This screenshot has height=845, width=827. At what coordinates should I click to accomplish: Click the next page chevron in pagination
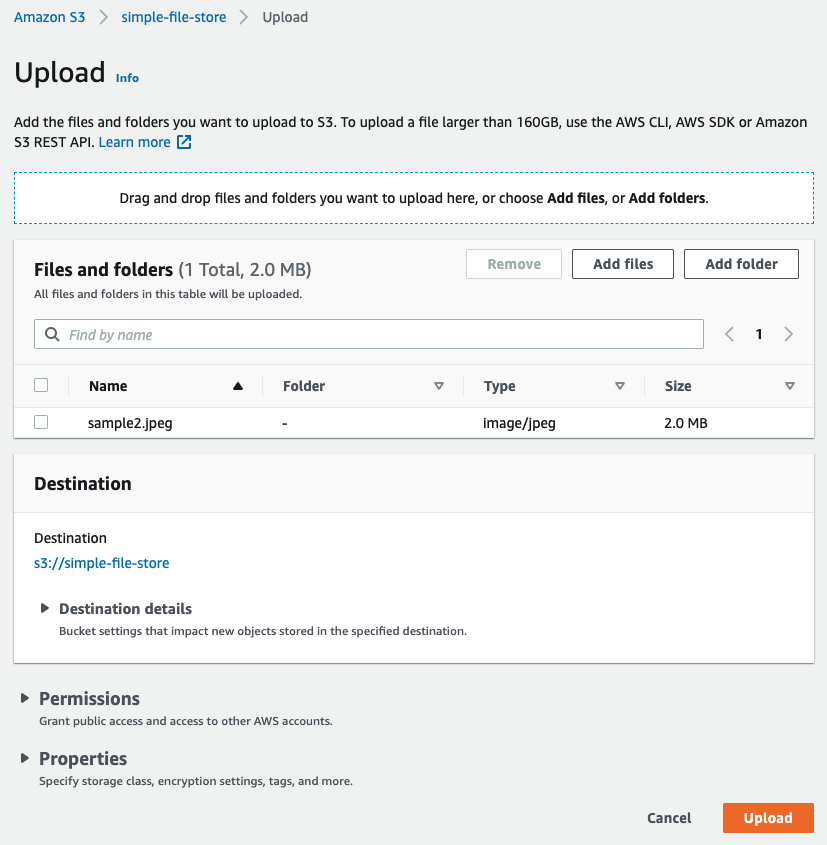[x=788, y=334]
